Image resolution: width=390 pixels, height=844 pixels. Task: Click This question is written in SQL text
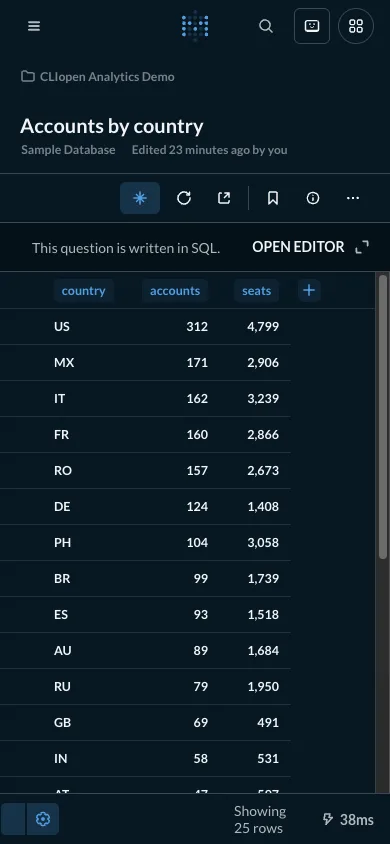[126, 248]
